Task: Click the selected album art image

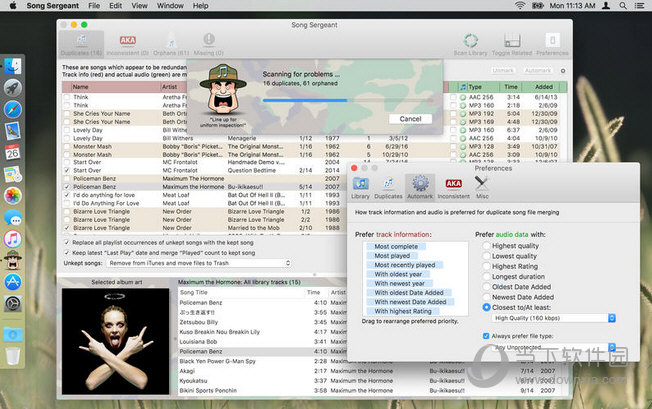Action: coord(116,341)
